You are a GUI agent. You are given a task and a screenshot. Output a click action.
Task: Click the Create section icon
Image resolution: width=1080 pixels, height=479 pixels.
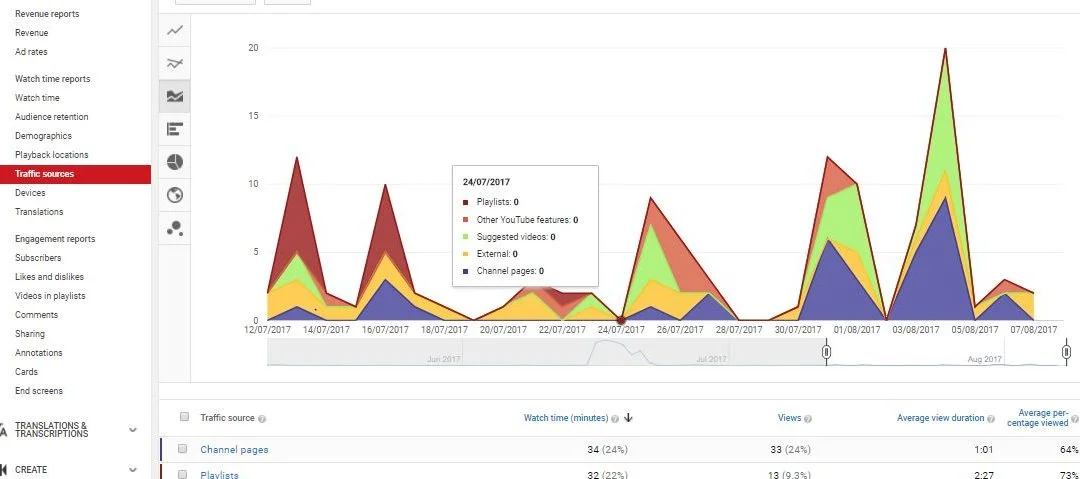click(x=4, y=470)
